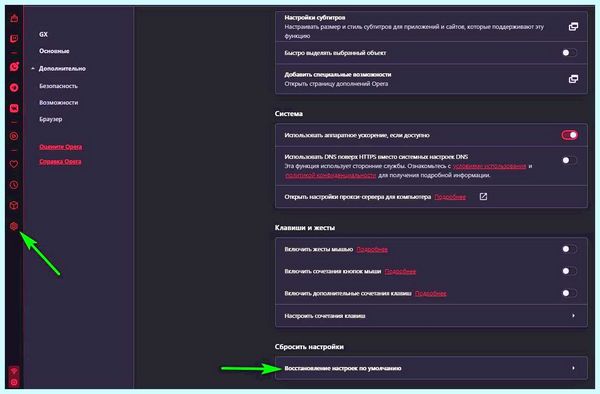The image size is (600, 394).
Task: Click the Клавиши и жесты heading
Action: click(305, 228)
